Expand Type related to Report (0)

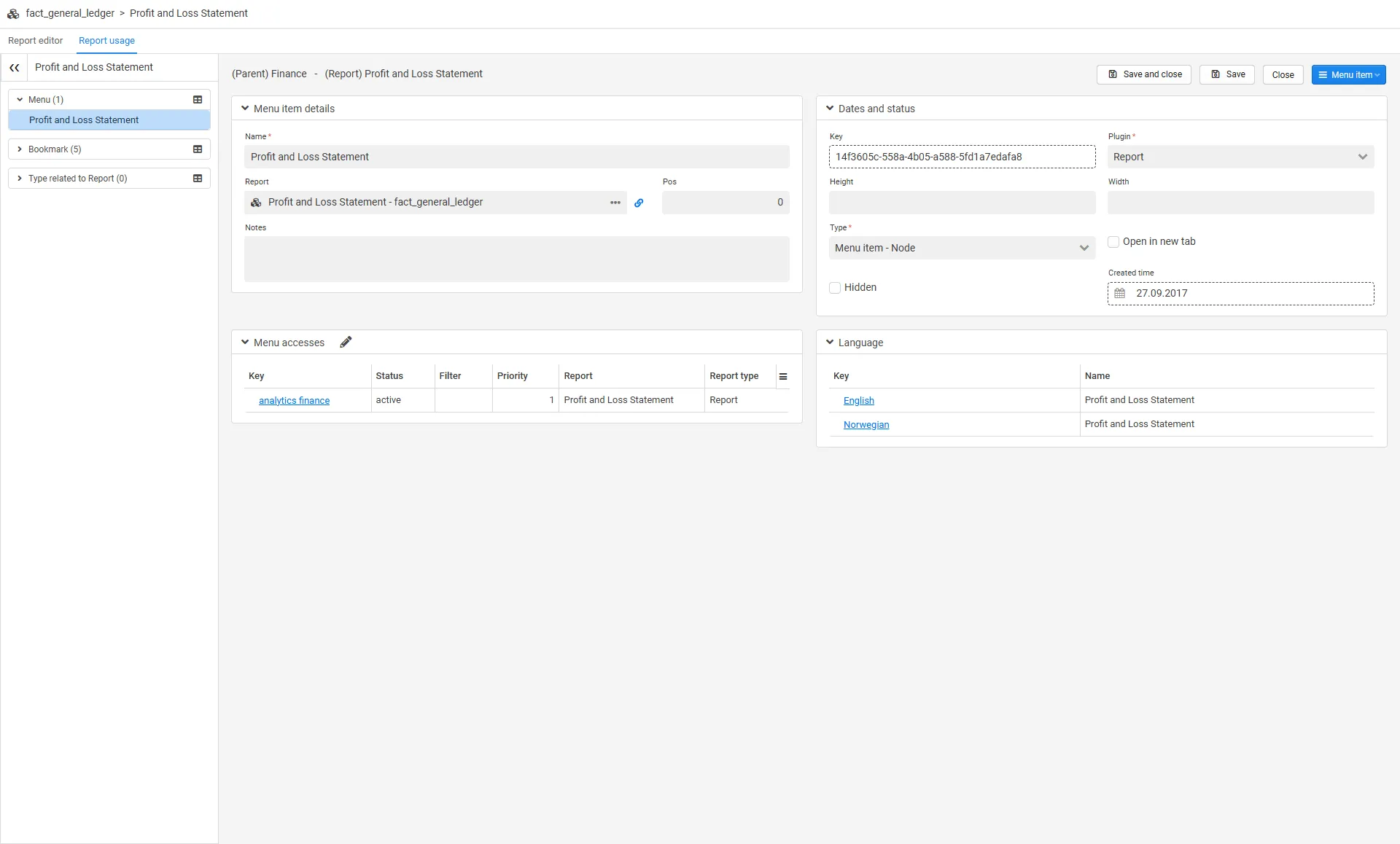coord(20,179)
